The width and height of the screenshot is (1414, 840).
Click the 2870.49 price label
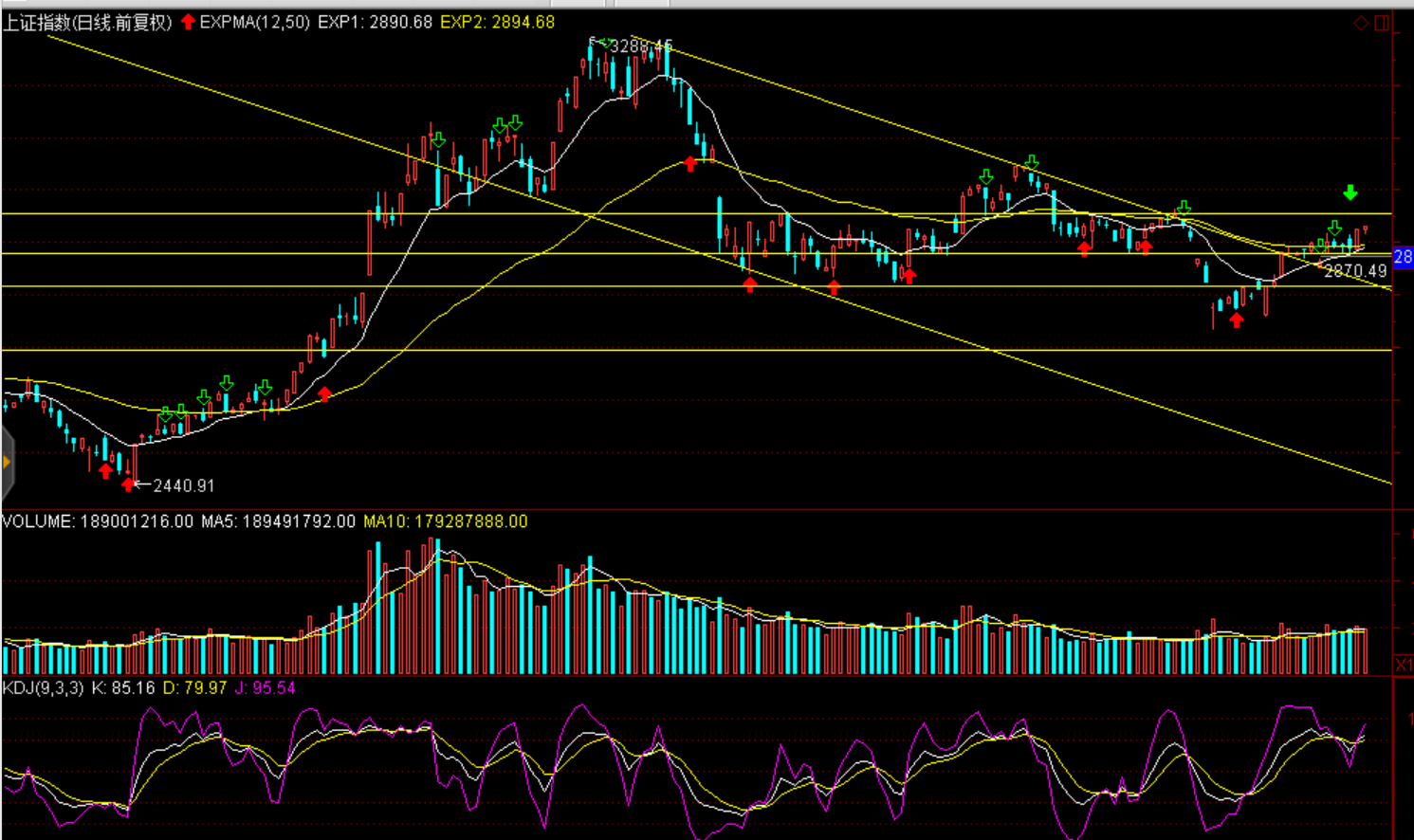pyautogui.click(x=1355, y=271)
